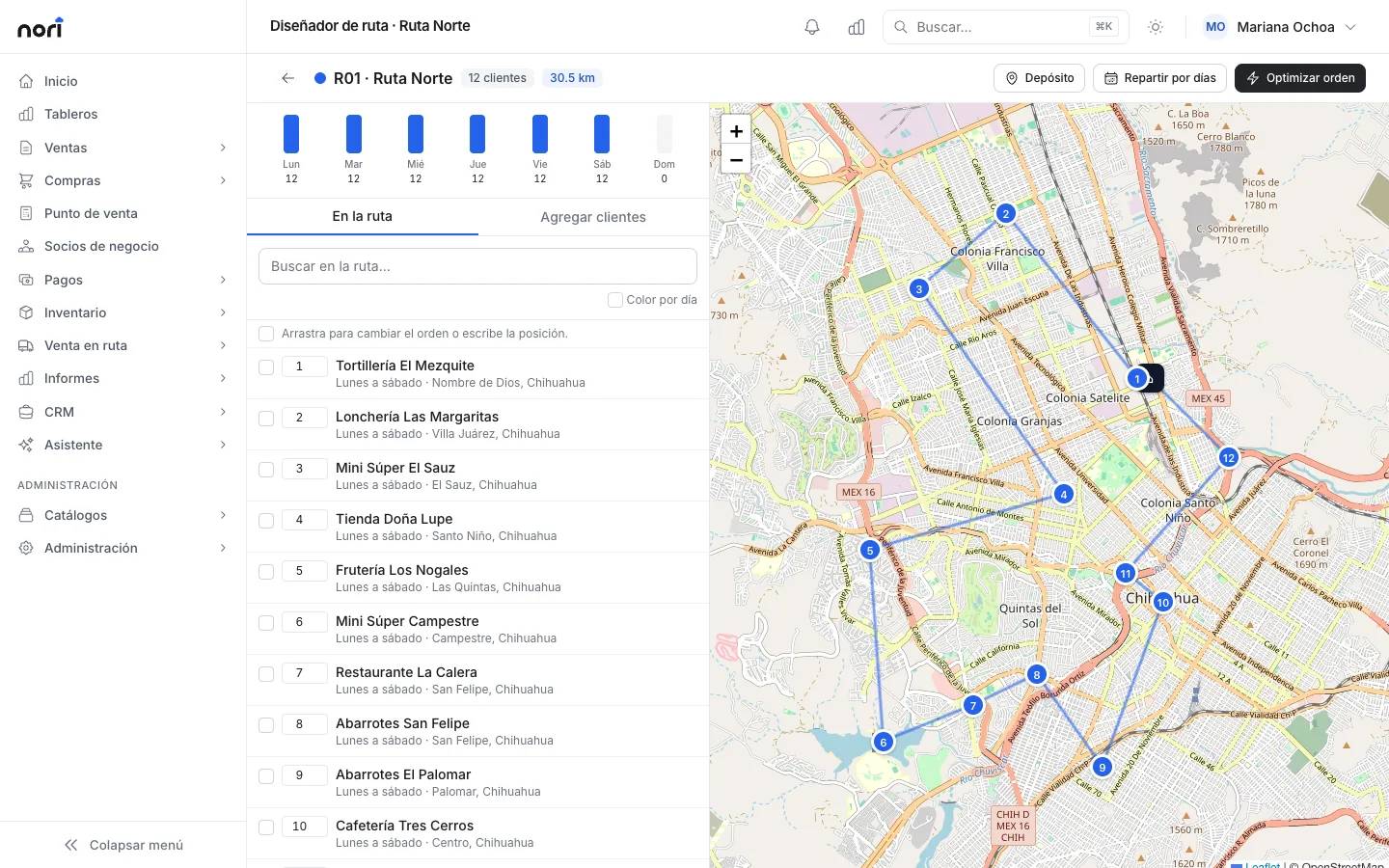Check Mini Súper El Sauz row checkbox
Image resolution: width=1389 pixels, height=868 pixels.
(266, 469)
